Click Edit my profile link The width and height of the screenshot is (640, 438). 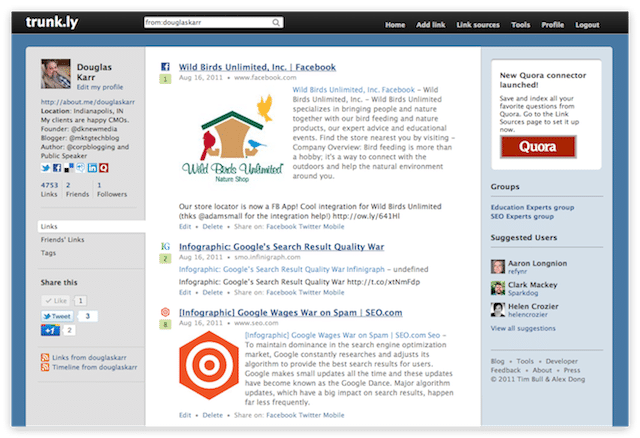point(100,87)
